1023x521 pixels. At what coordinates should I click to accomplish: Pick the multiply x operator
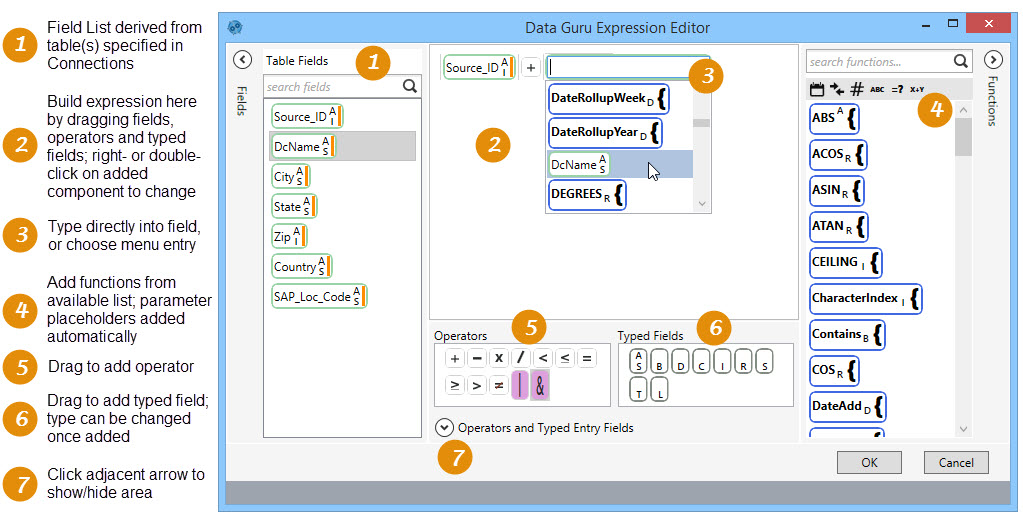click(498, 358)
